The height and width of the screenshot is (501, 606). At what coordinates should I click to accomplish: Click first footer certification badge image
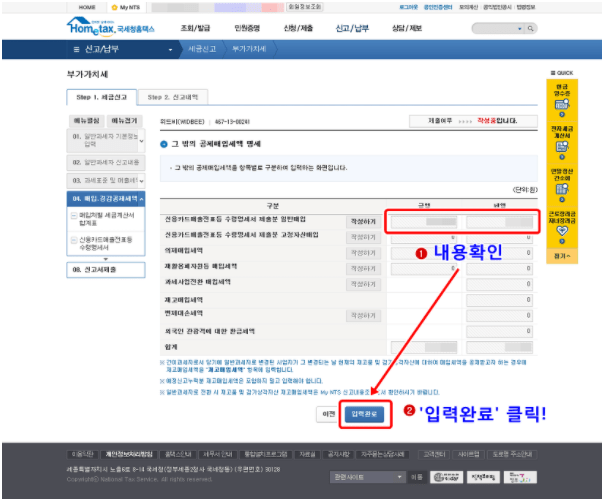[x=446, y=478]
